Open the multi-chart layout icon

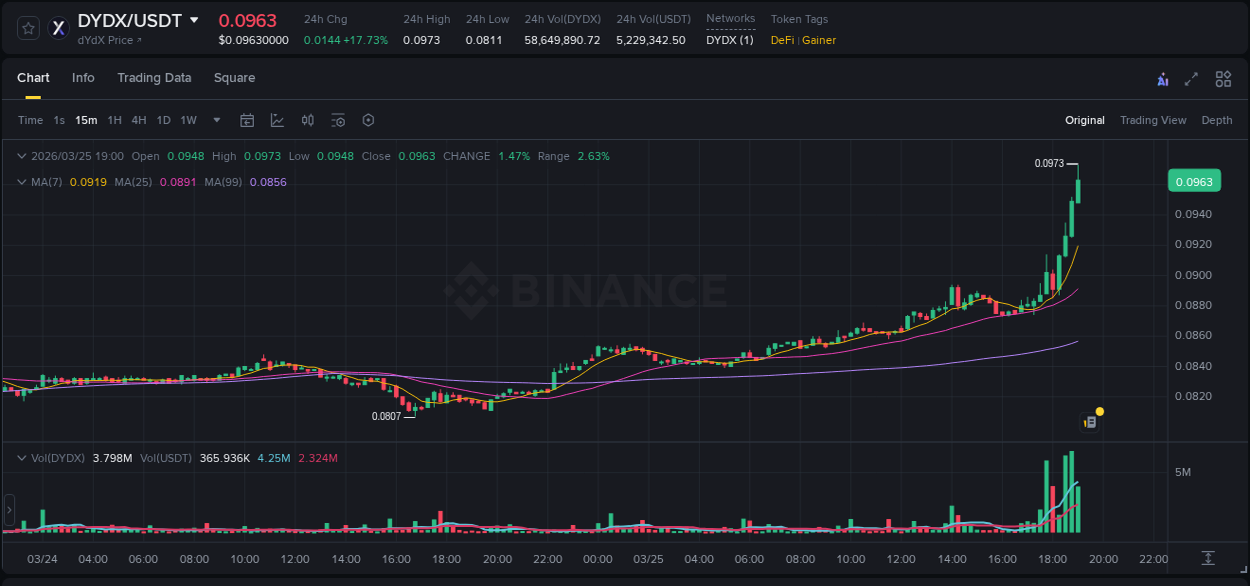[1223, 78]
